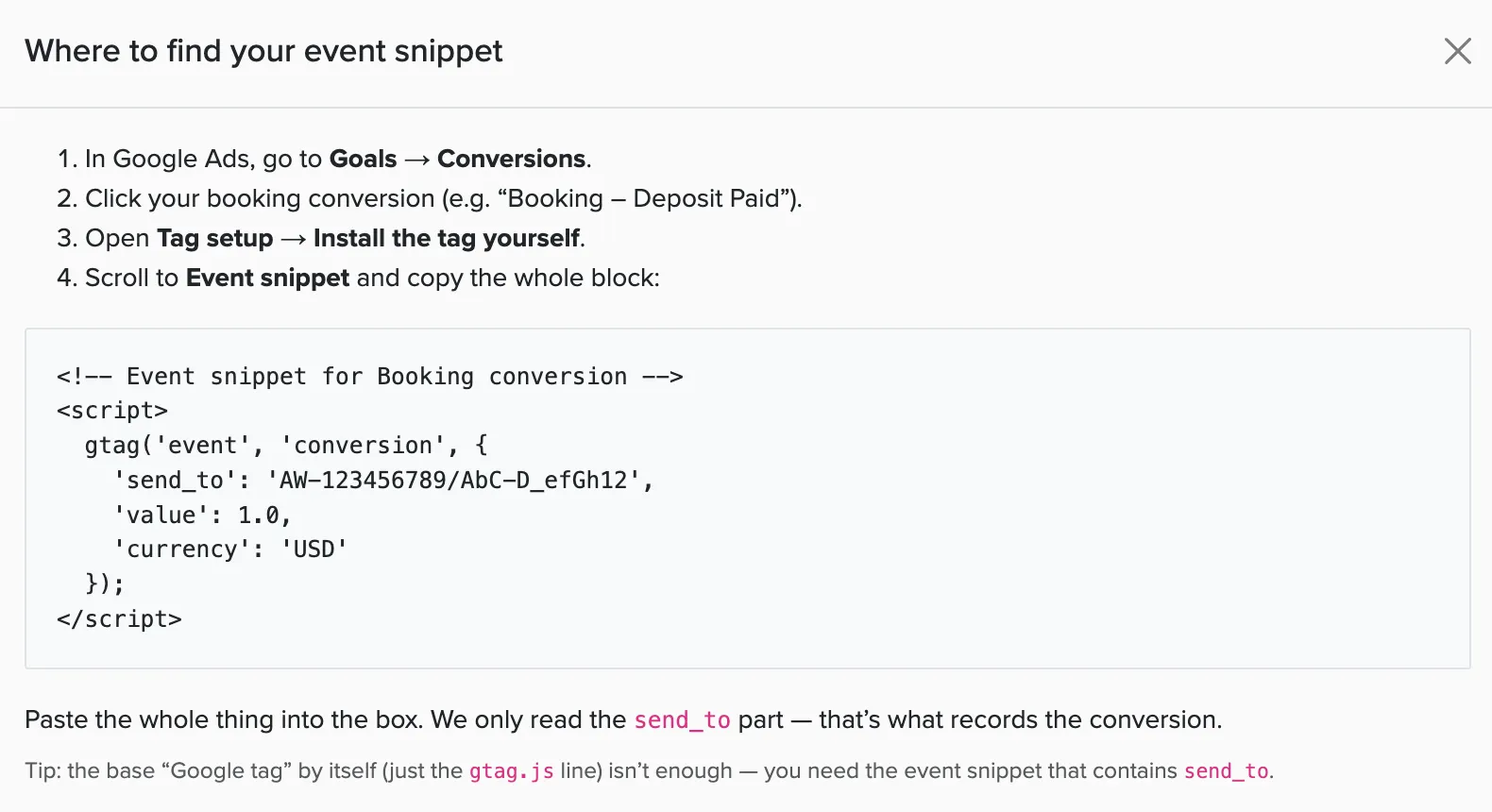Click the 'currency': 'USD' code line
Viewport: 1492px width, 812px height.
(230, 550)
